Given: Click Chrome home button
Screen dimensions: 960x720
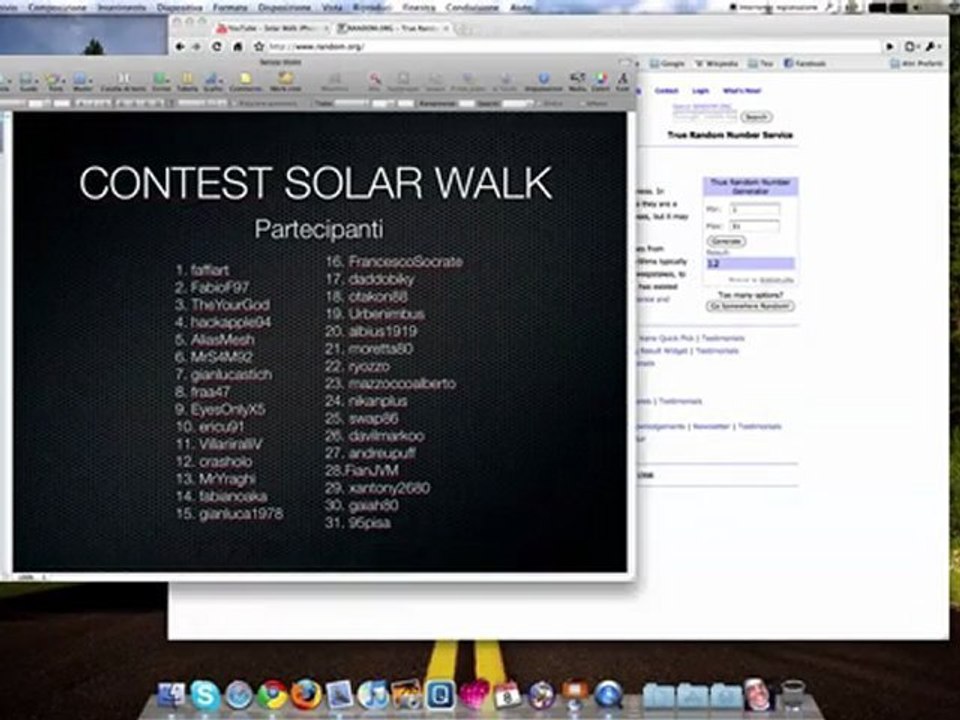Looking at the screenshot, I should tap(238, 47).
